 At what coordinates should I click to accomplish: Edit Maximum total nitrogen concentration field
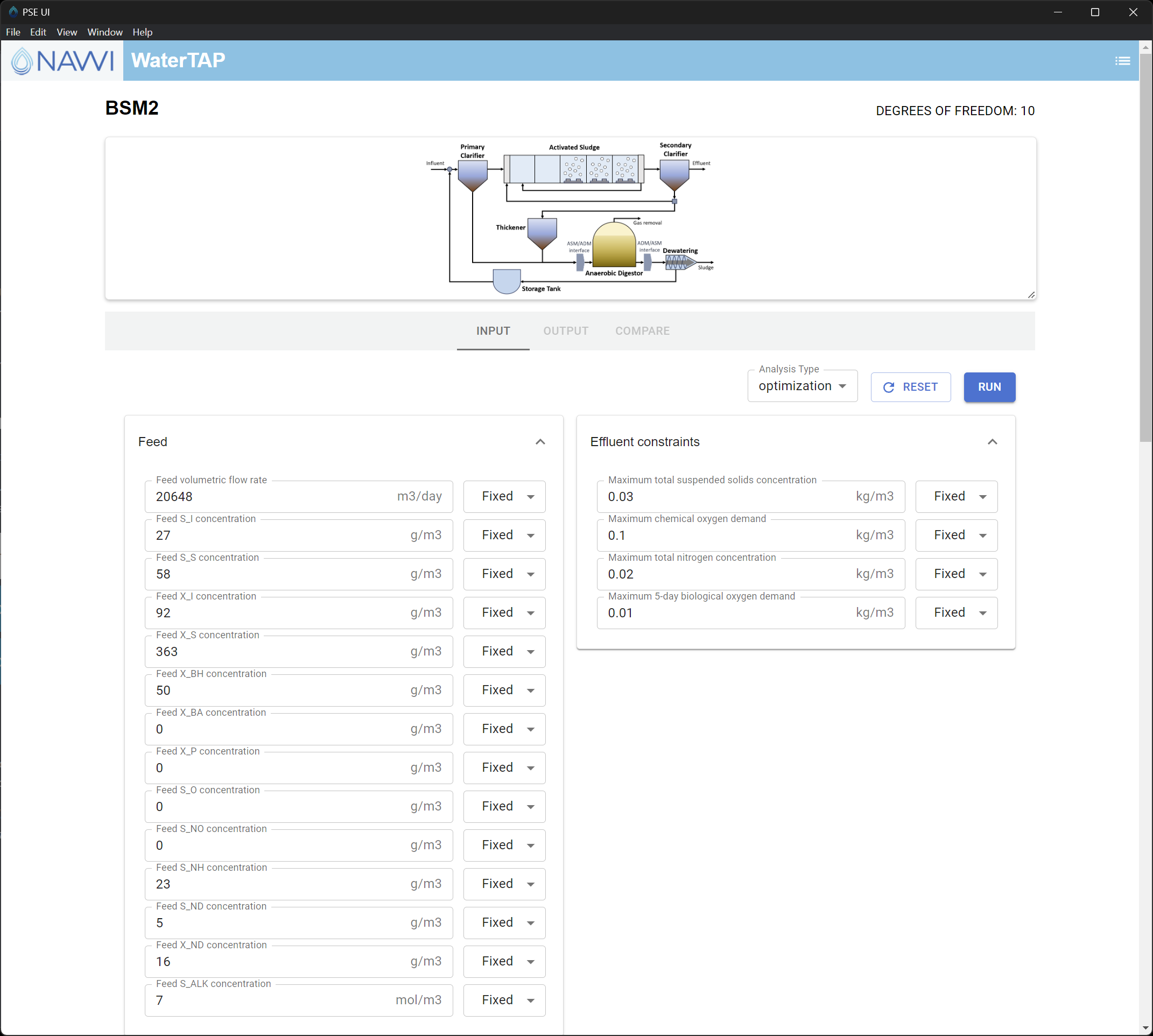point(750,574)
